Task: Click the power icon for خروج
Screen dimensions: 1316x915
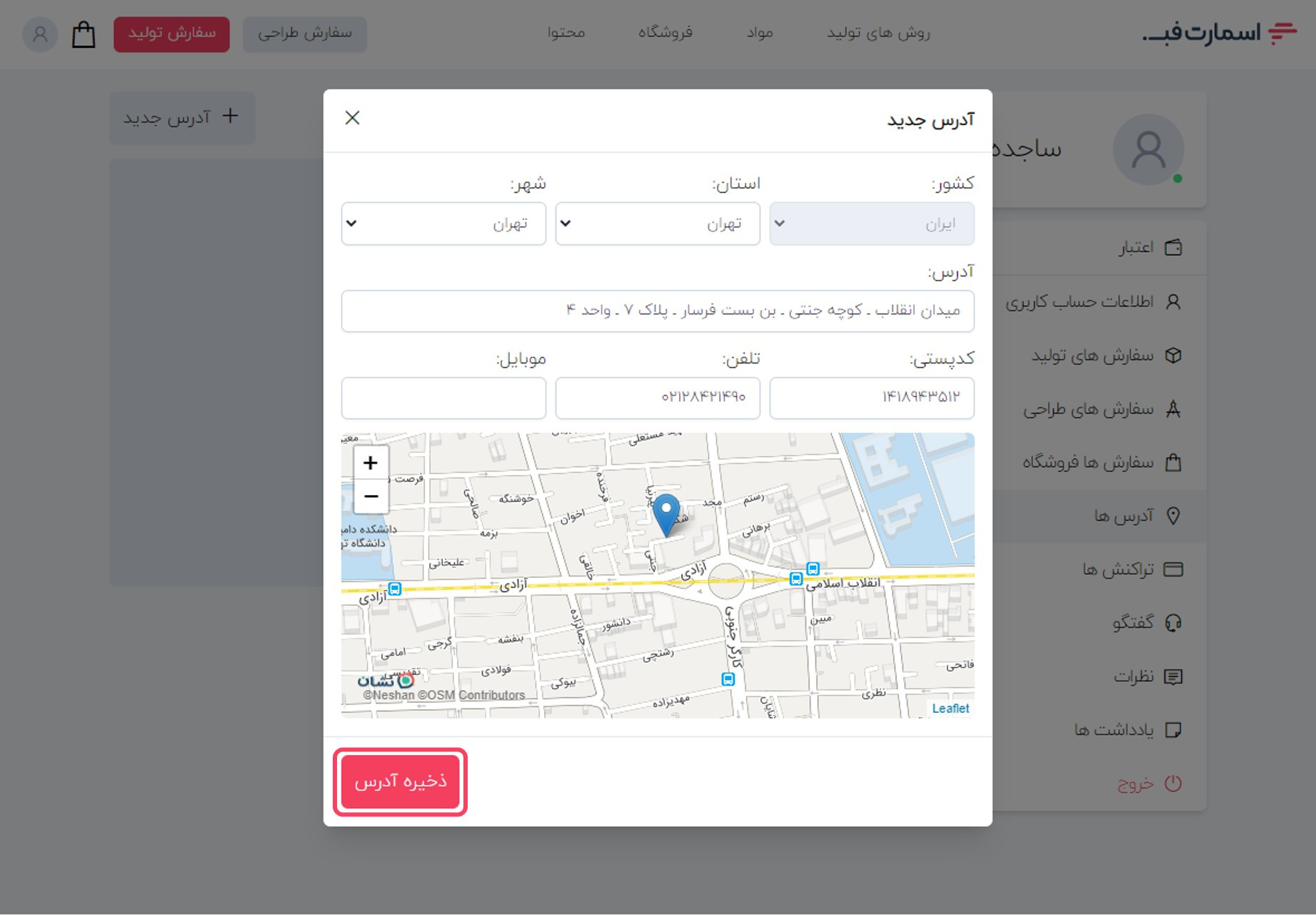Action: pos(1173,784)
